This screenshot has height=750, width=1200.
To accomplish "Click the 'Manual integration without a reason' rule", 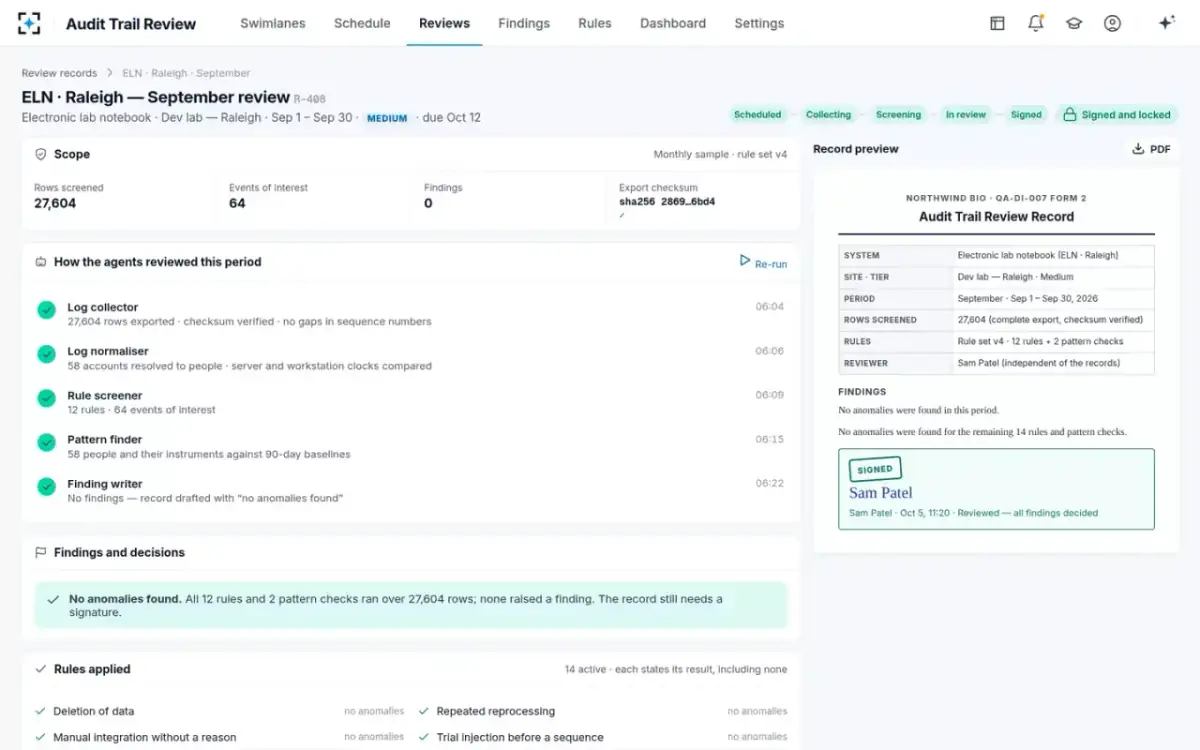I will pyautogui.click(x=220, y=737).
